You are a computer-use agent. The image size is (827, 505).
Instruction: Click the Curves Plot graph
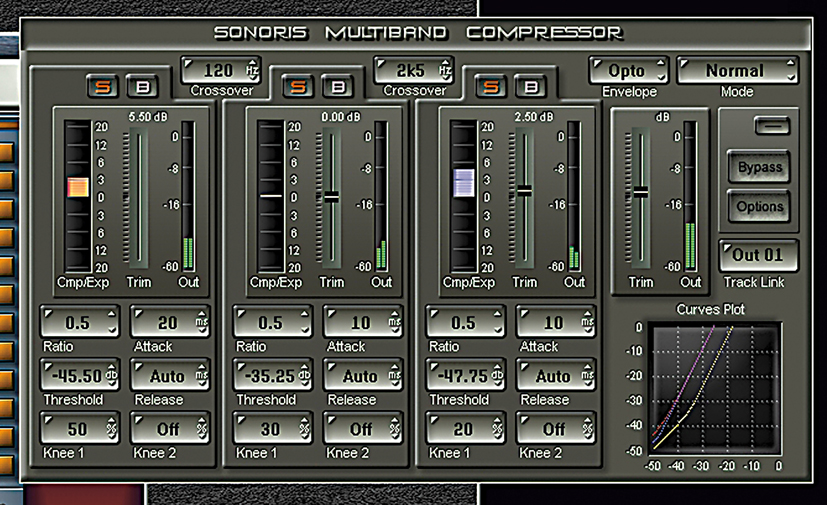(x=716, y=389)
